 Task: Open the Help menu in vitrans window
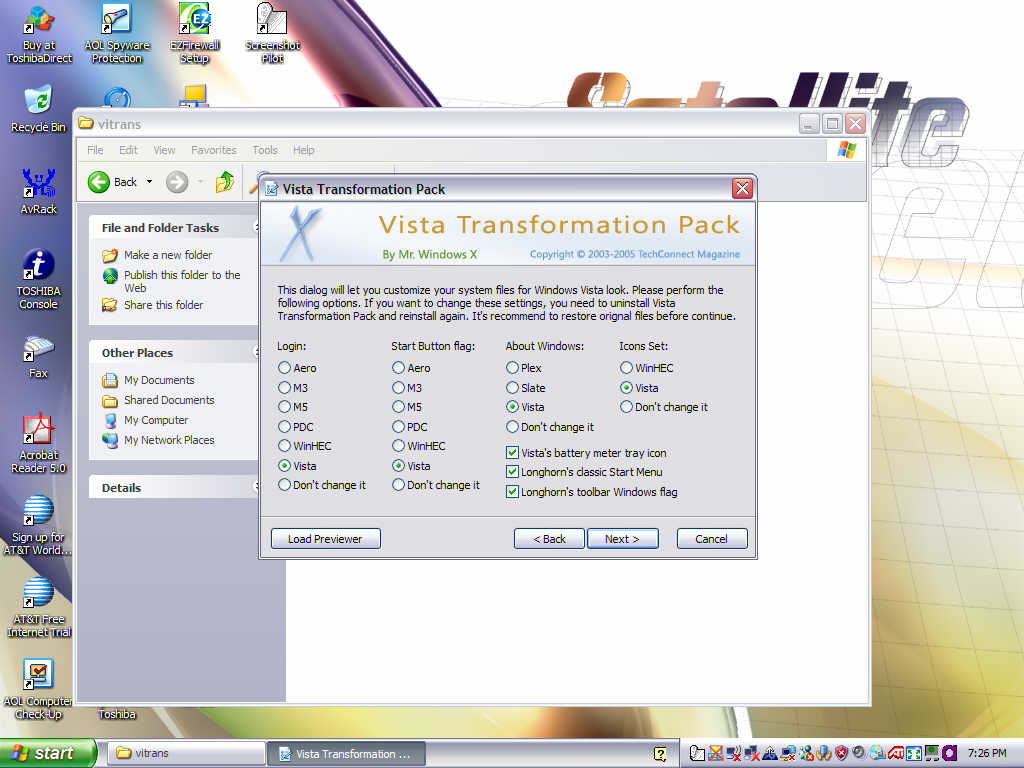point(303,150)
